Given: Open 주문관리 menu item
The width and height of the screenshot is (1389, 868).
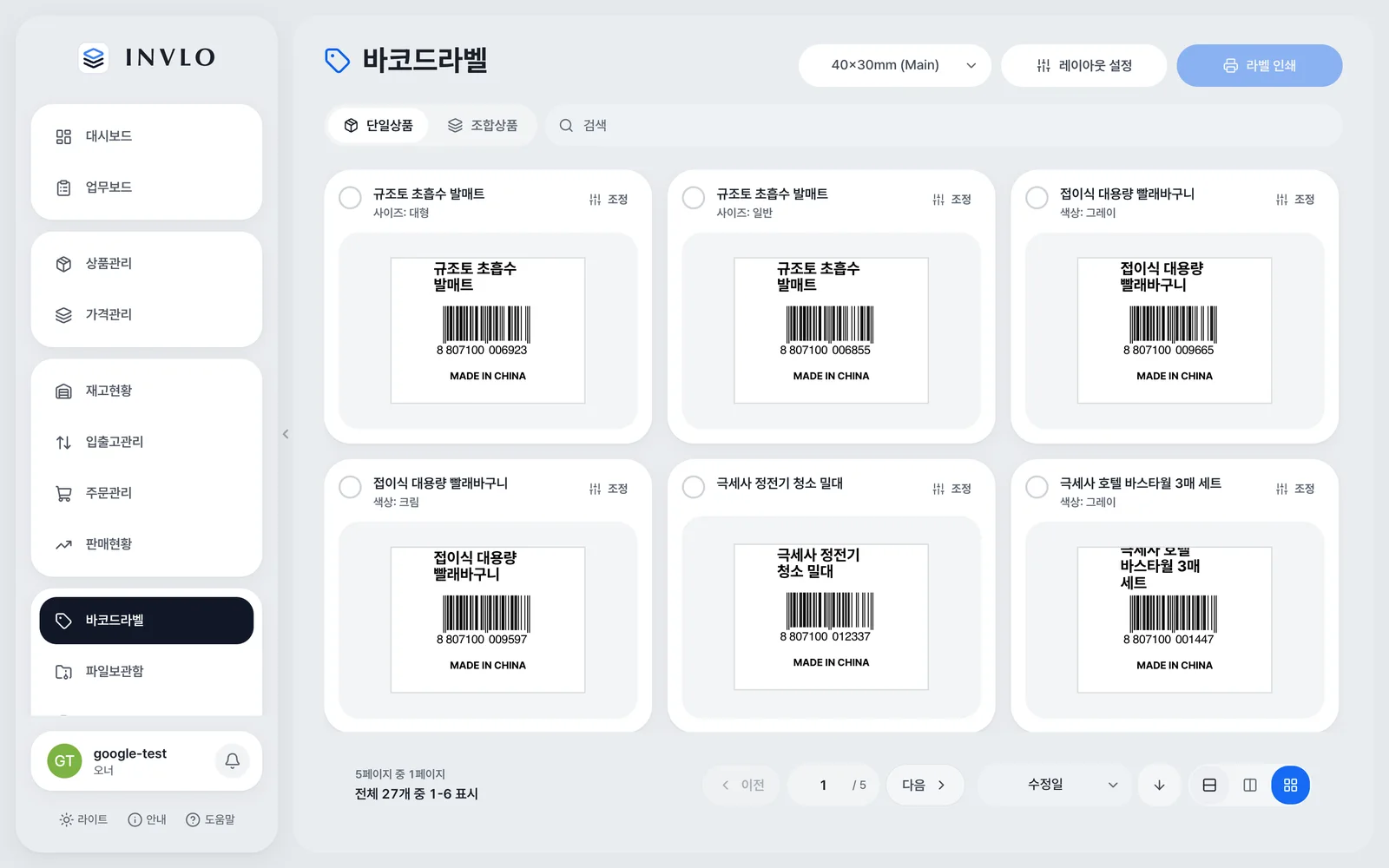Looking at the screenshot, I should [x=147, y=493].
